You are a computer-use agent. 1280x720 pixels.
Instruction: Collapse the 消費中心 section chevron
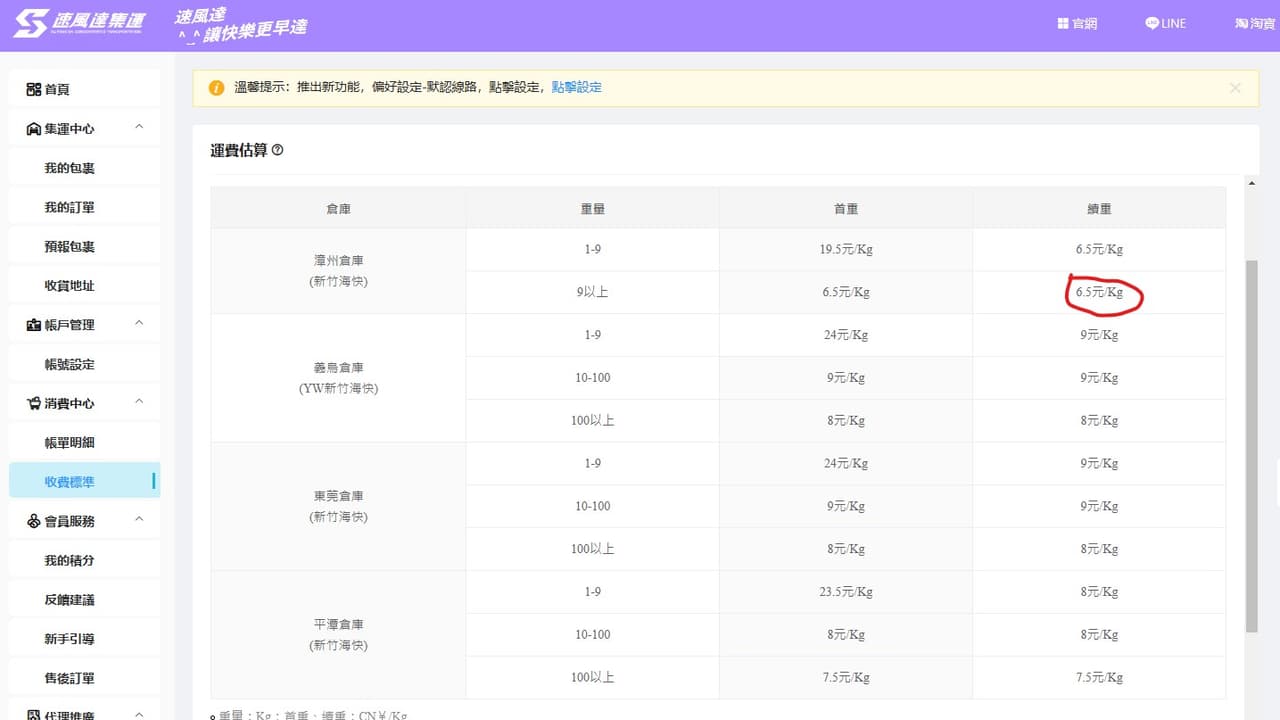coord(139,402)
